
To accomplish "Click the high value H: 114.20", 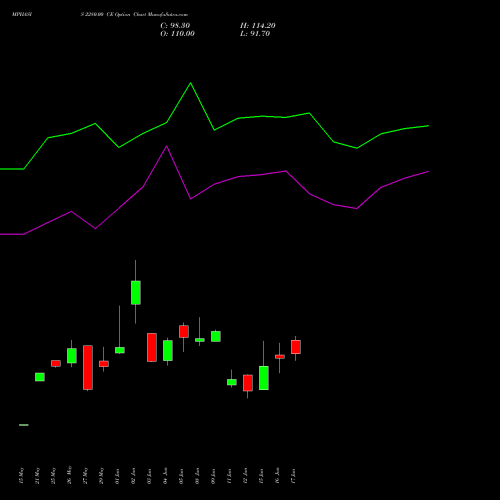I will point(258,26).
